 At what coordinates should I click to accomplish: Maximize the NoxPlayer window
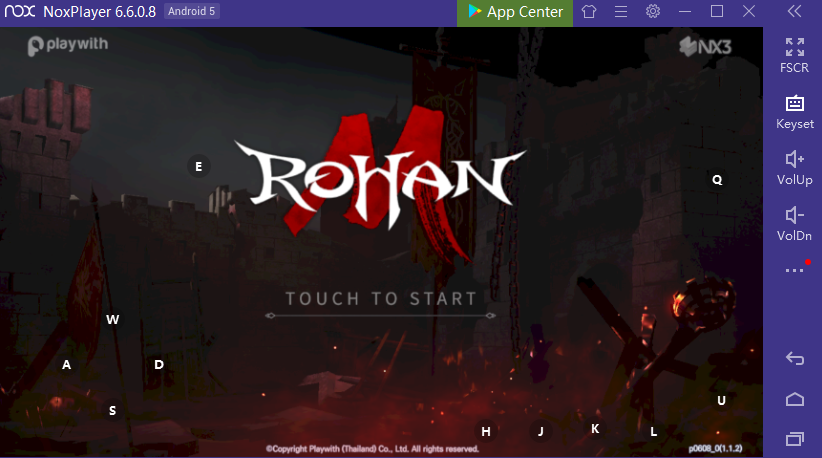717,12
